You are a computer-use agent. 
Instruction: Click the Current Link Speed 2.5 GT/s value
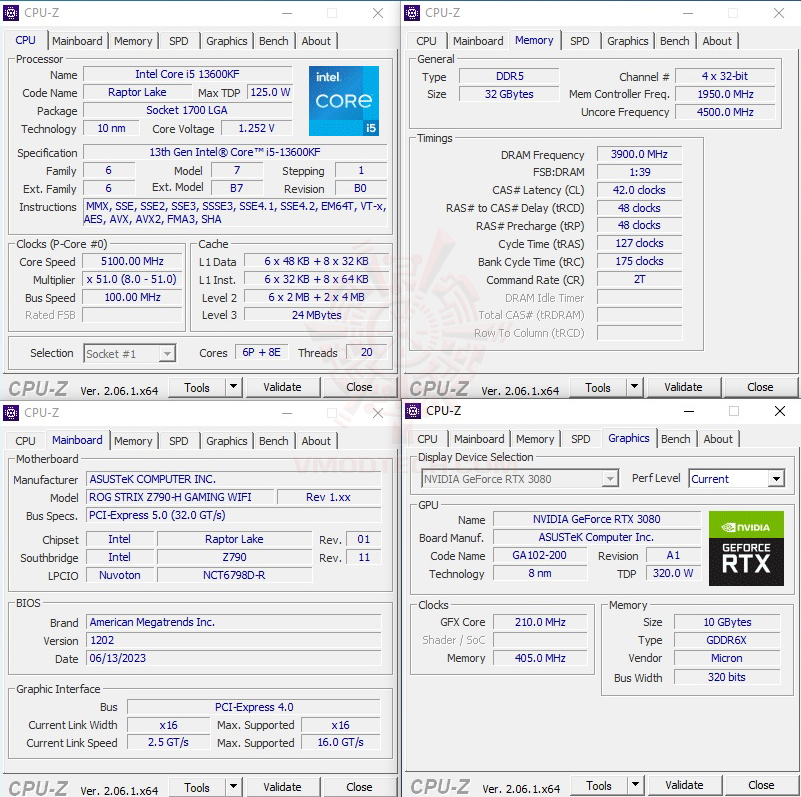(x=169, y=742)
